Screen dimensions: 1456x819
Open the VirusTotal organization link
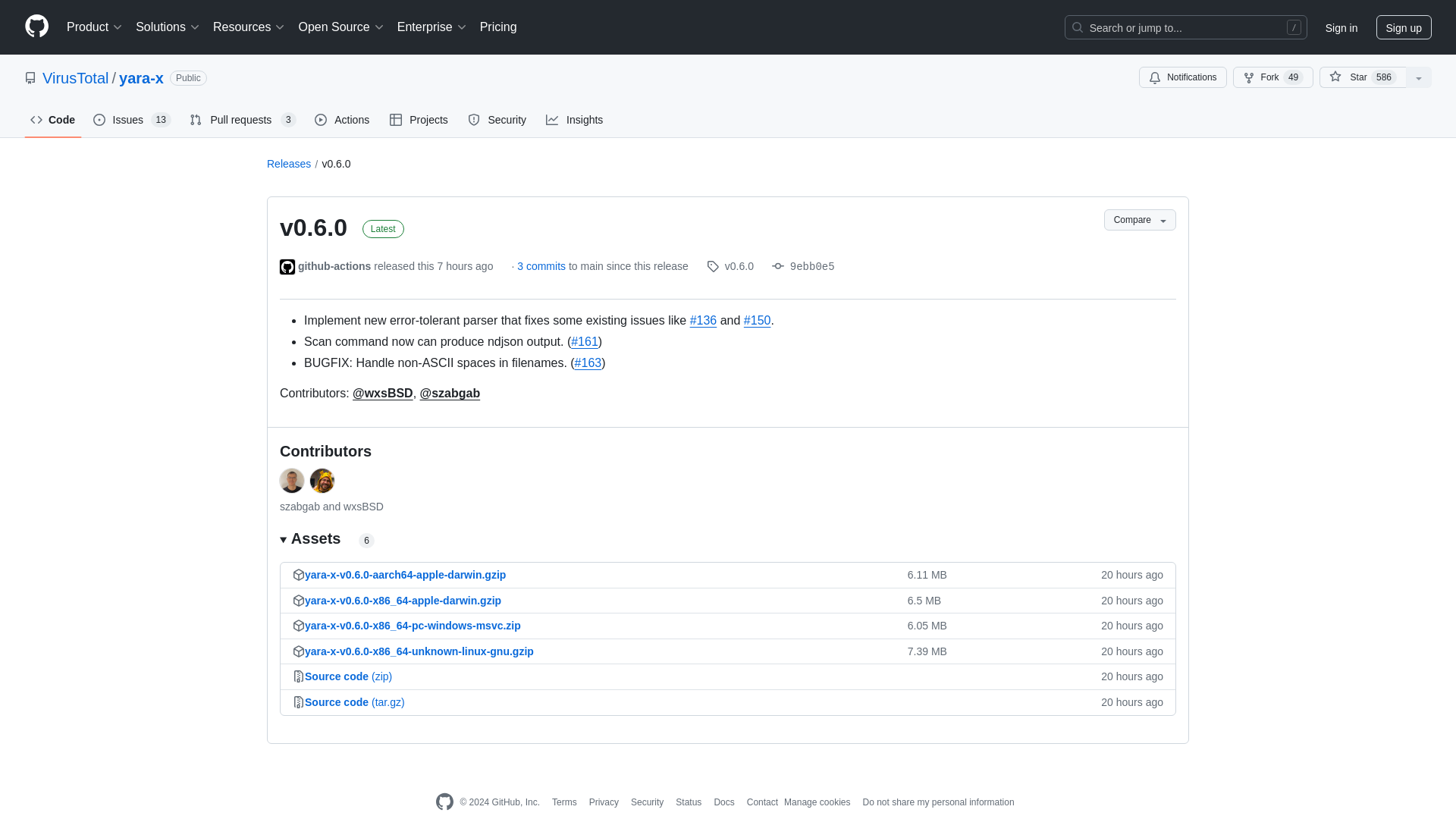point(76,79)
